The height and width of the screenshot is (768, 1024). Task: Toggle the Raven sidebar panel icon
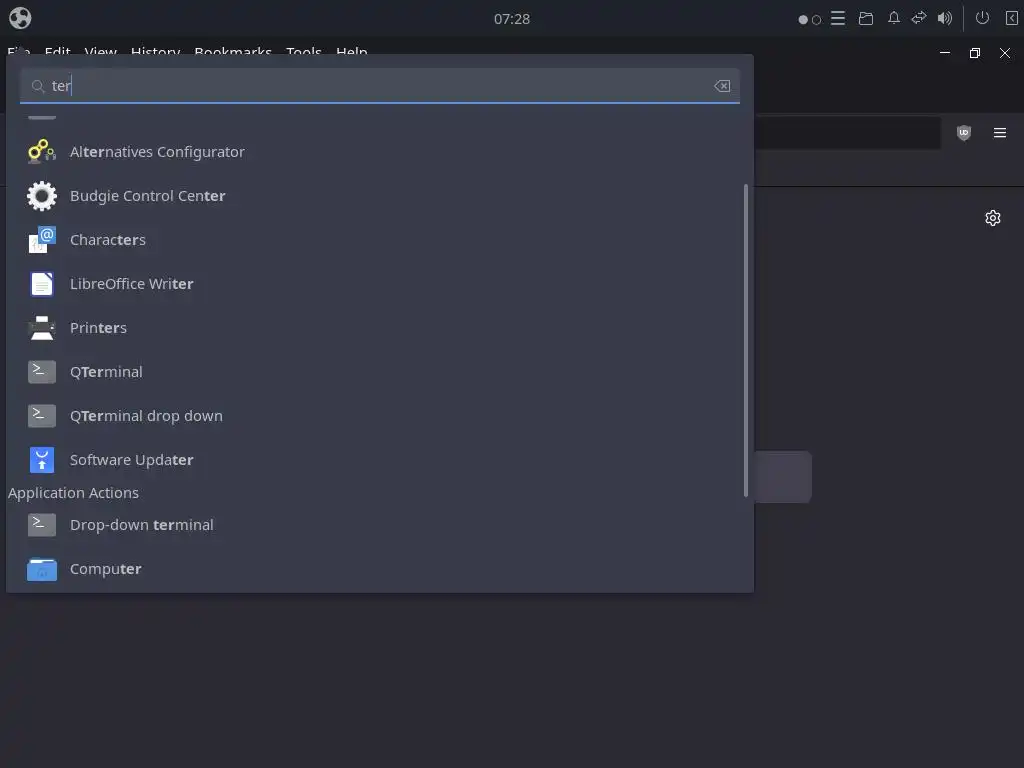(1012, 18)
